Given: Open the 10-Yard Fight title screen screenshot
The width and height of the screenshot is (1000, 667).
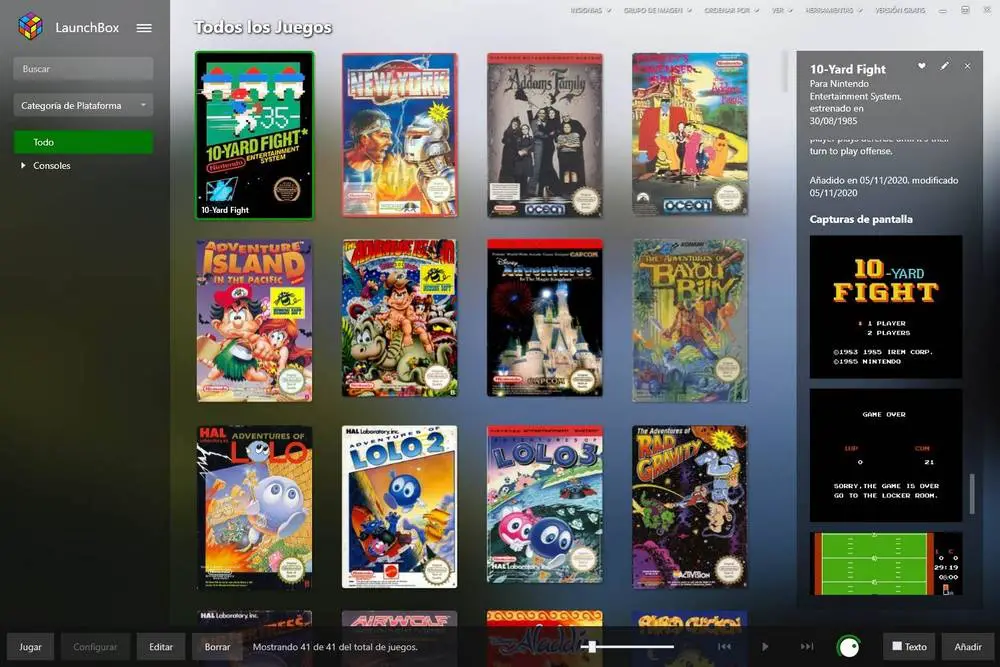Looking at the screenshot, I should tap(886, 307).
